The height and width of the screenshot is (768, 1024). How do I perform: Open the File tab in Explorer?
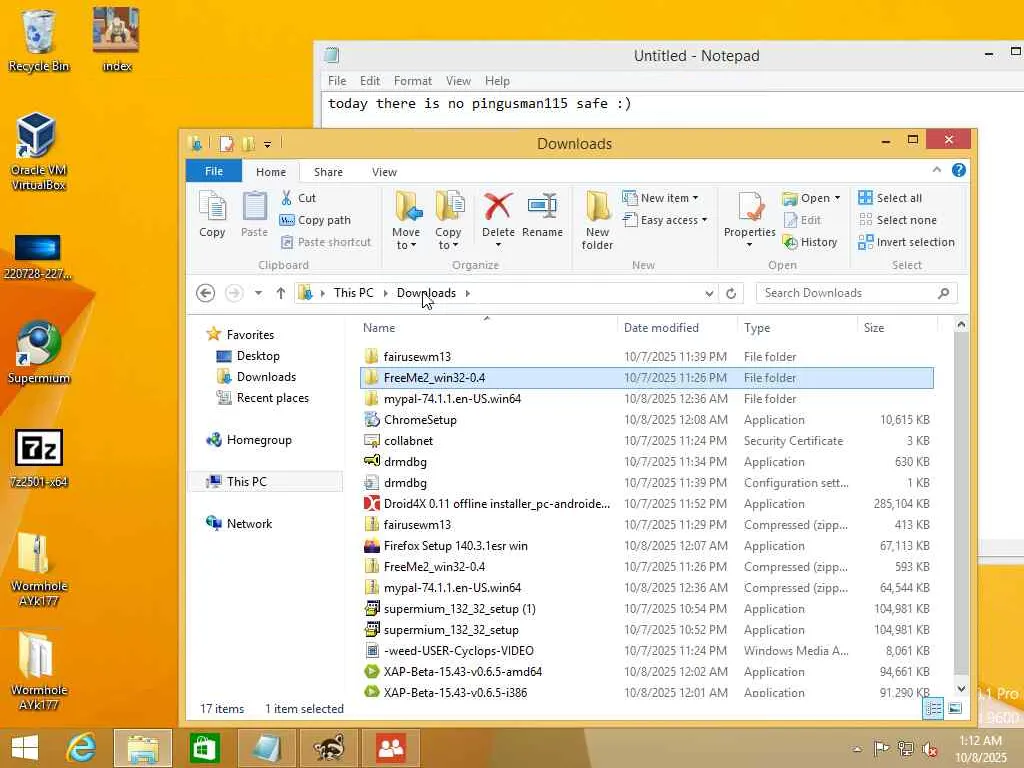(214, 171)
